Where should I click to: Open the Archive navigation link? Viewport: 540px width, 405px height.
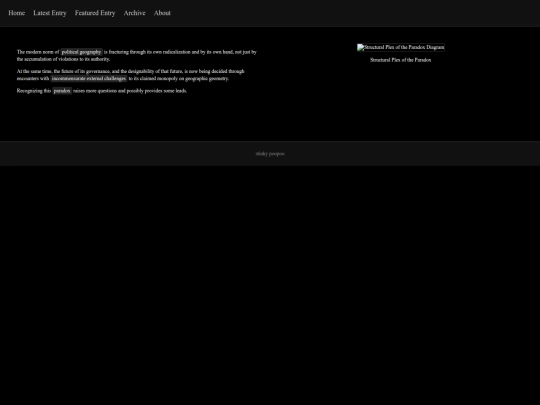135,13
